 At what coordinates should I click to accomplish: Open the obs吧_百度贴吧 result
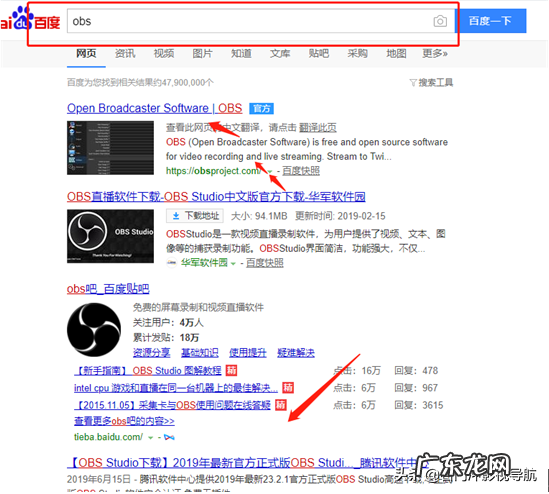click(x=108, y=289)
